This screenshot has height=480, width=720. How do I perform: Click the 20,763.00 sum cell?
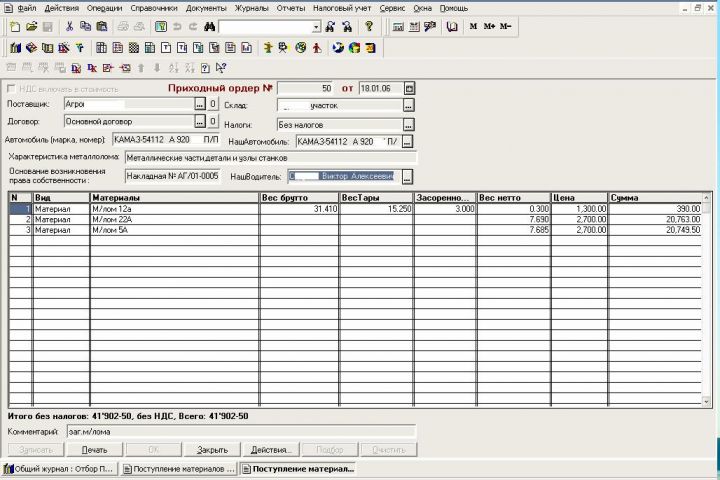[655, 220]
